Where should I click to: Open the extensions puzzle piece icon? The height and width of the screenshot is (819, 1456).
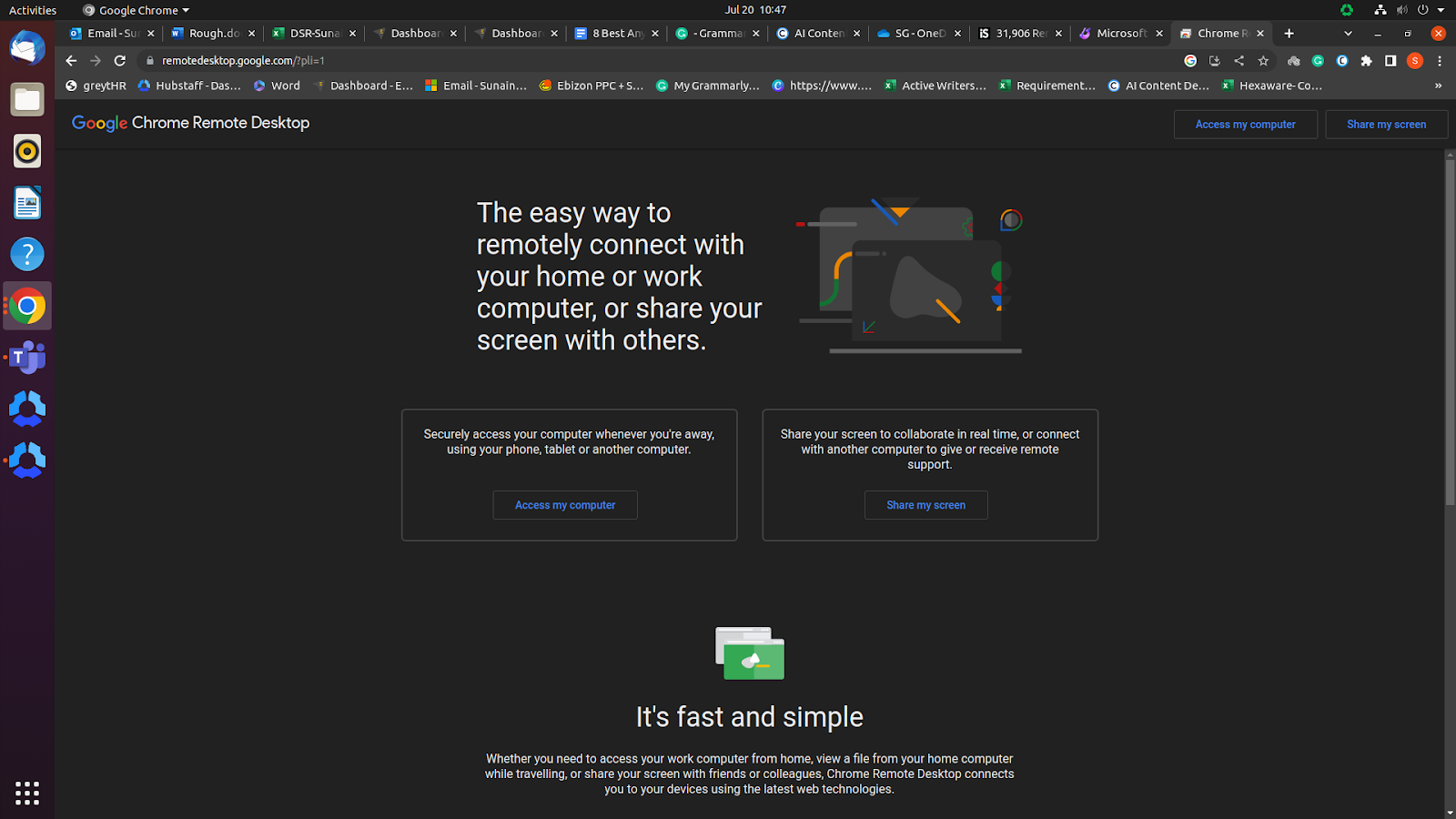coord(1368,61)
